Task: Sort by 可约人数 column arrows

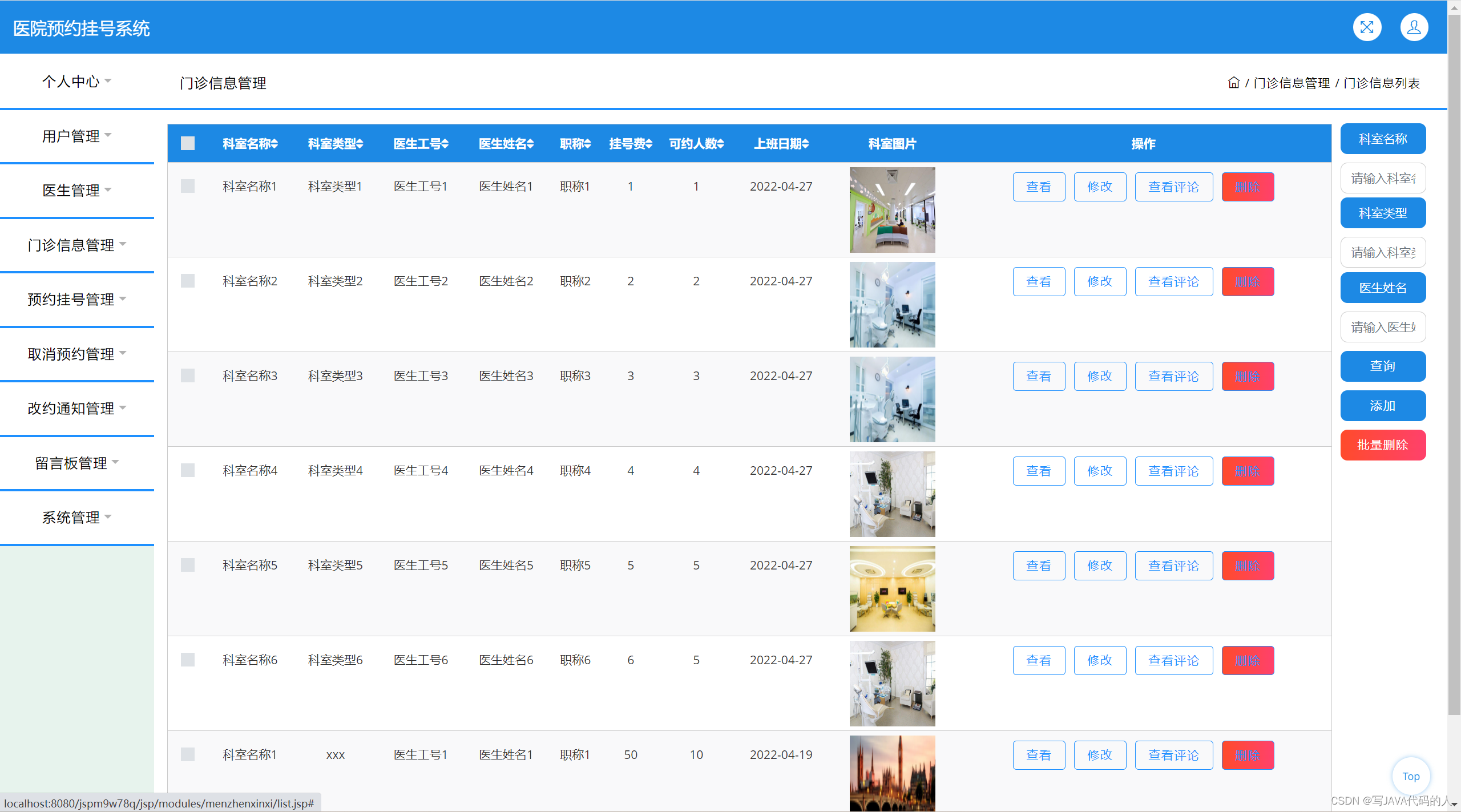Action: (x=721, y=144)
